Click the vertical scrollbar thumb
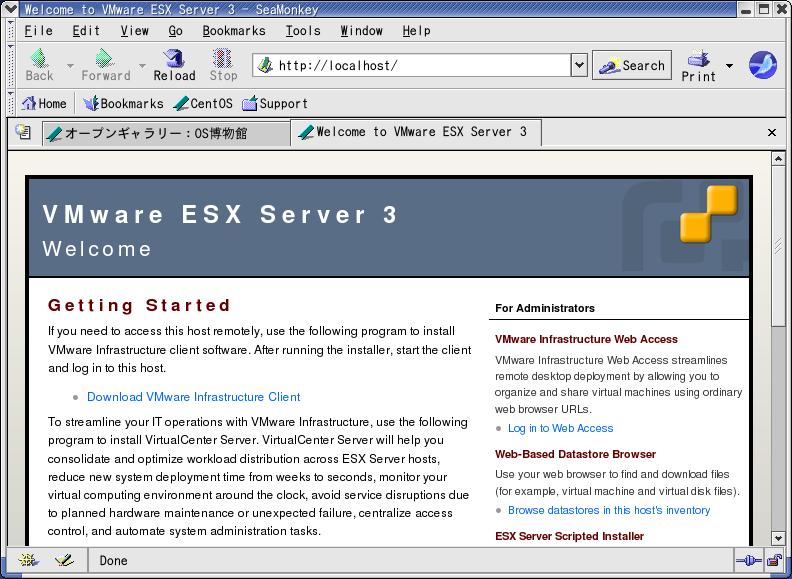 click(778, 246)
